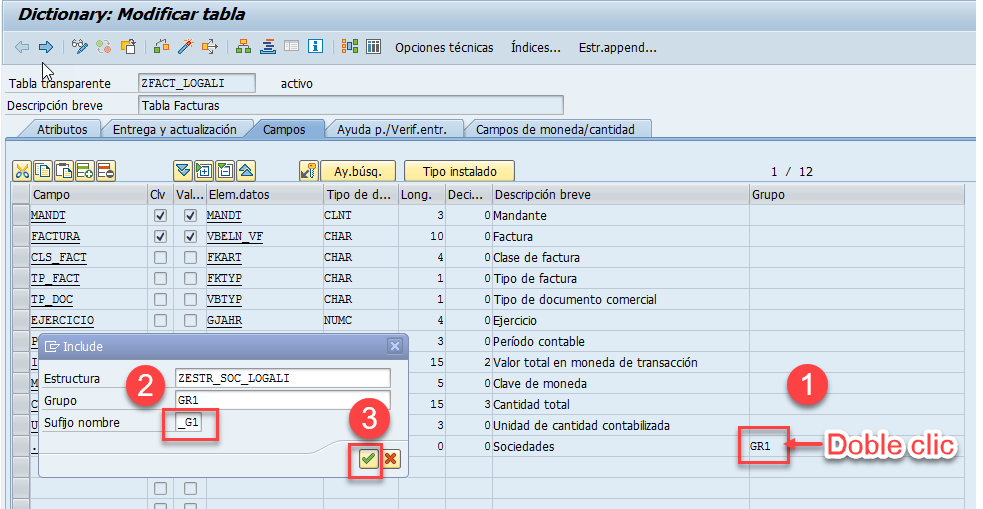Toggle Display/Change mode with glasses-pencil icon
Screen dimensions: 983x509
pos(80,47)
